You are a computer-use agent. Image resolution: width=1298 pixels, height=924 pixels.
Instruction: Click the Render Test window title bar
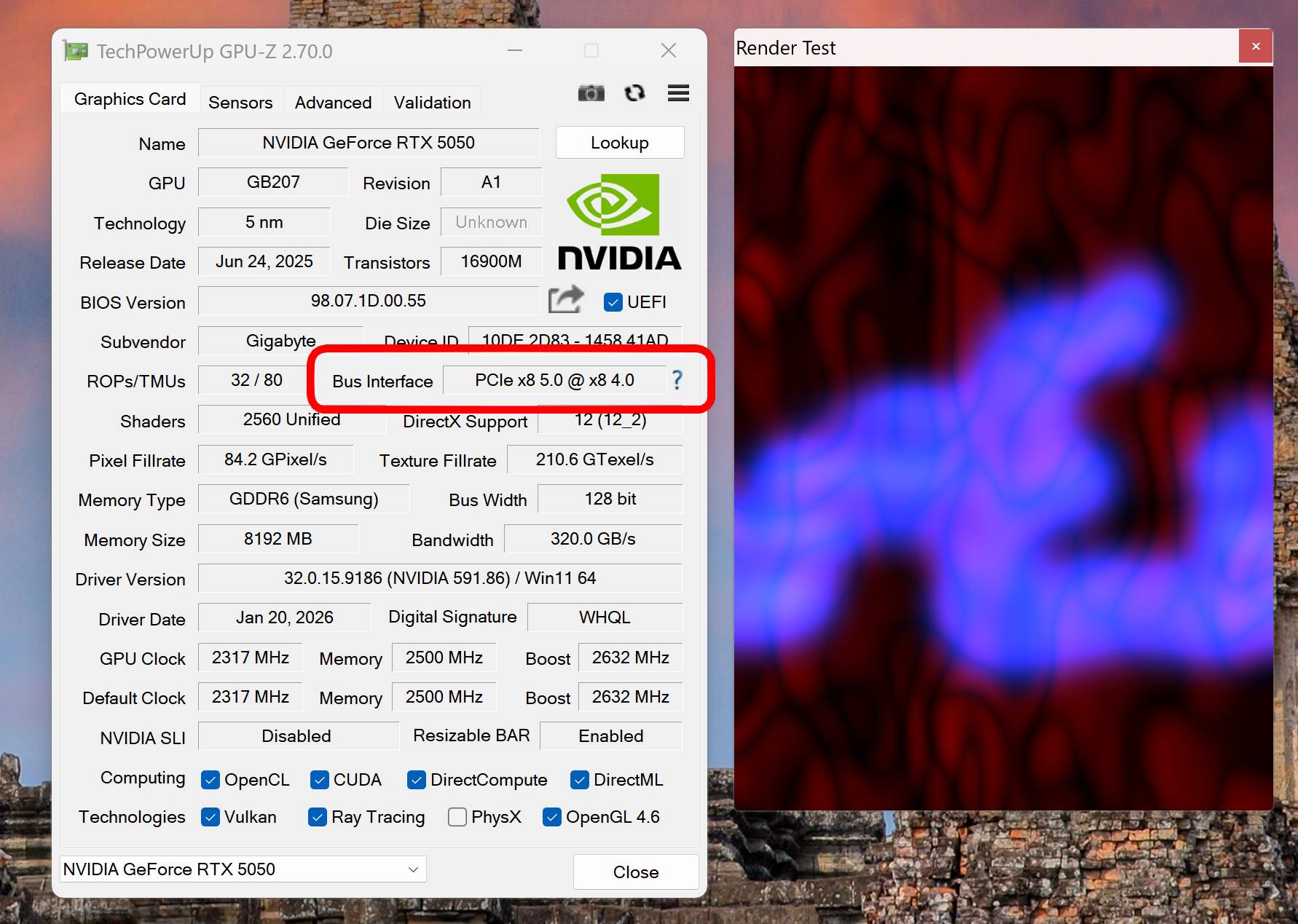point(986,47)
